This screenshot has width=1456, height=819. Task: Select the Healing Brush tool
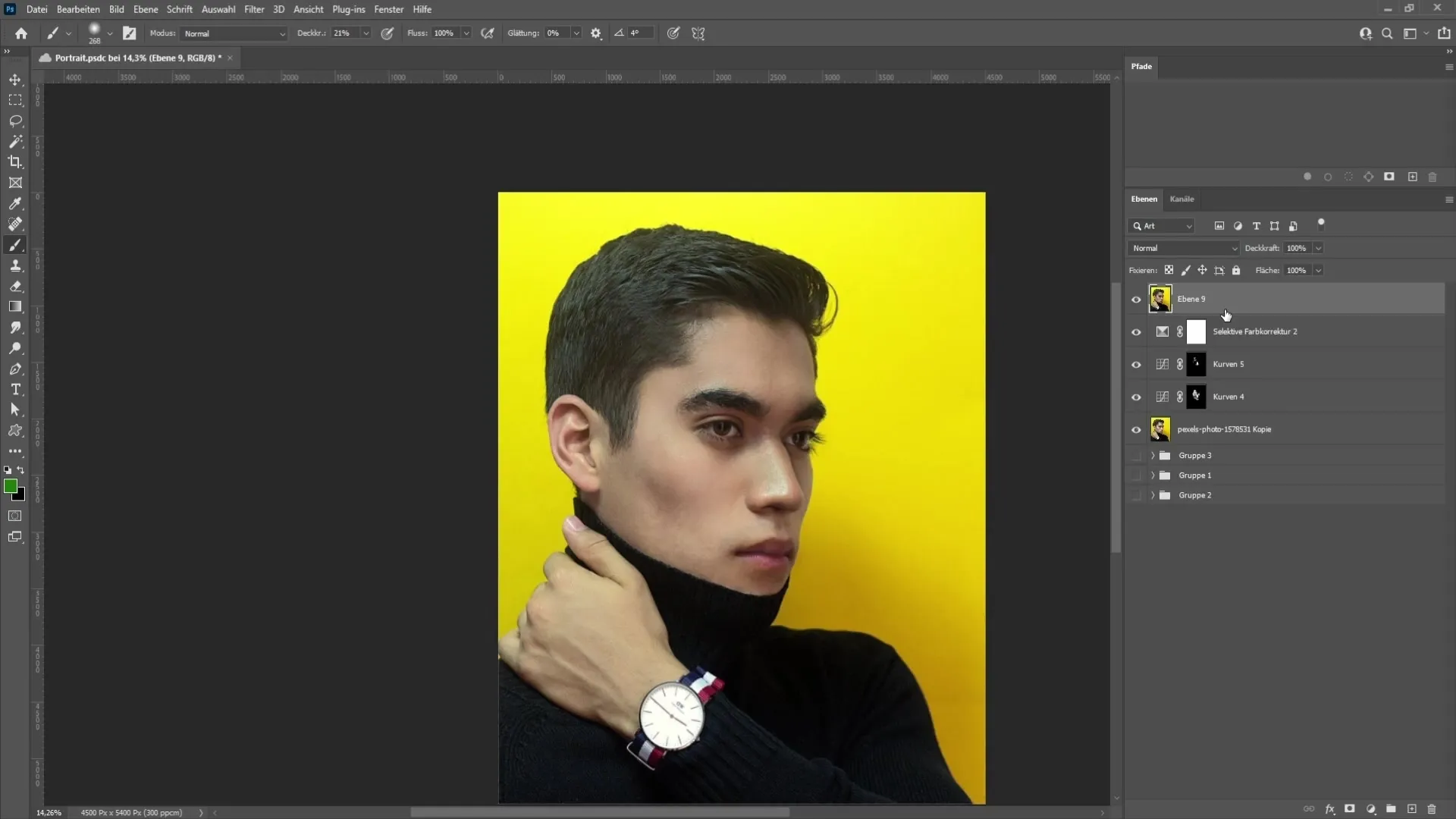click(x=15, y=224)
